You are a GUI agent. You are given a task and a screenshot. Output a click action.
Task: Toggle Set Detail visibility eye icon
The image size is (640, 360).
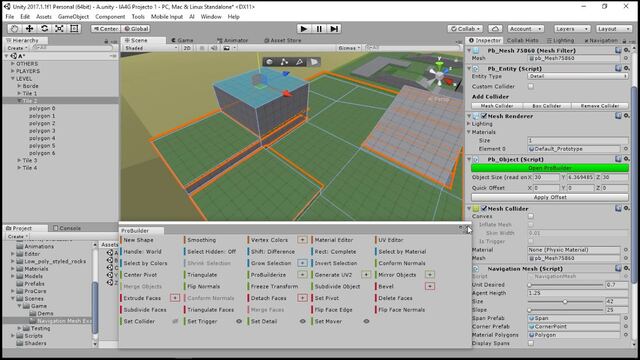coord(302,321)
